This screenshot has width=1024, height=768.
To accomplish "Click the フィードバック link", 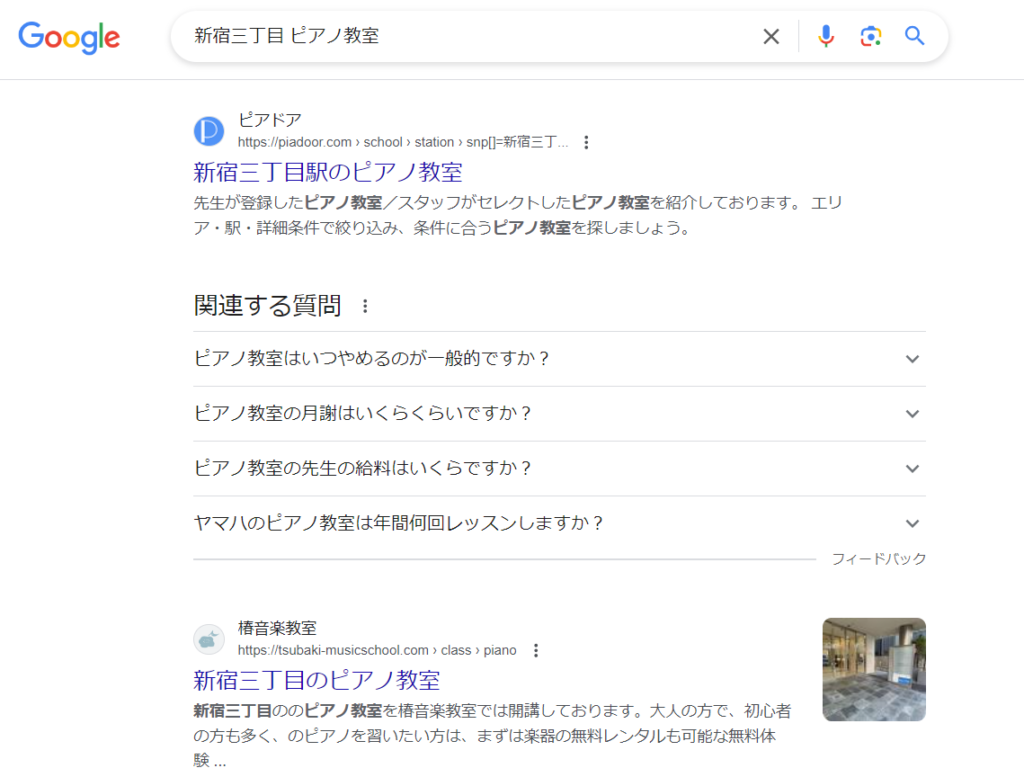I will click(878, 559).
